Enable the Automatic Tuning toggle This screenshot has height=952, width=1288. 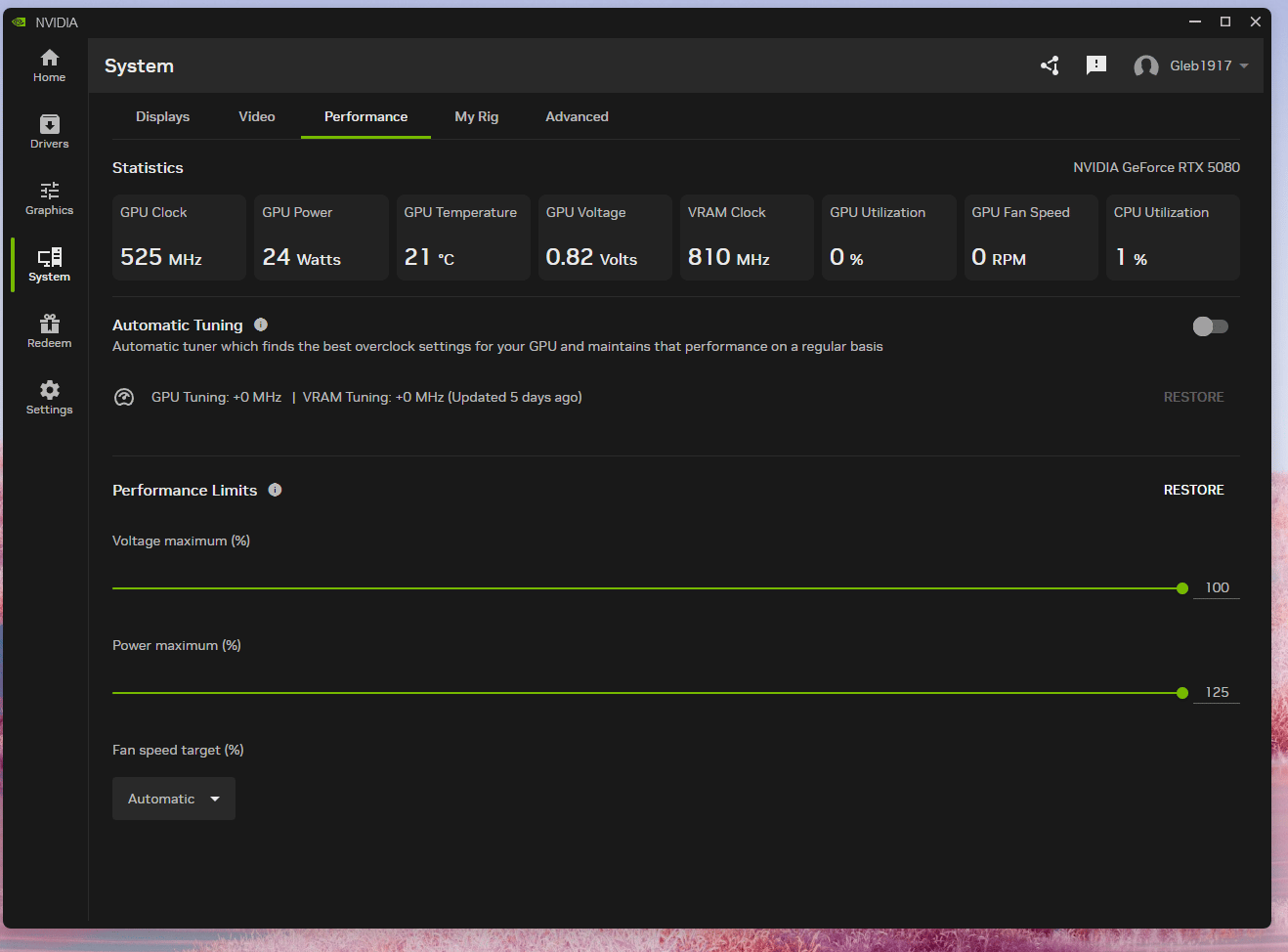[1211, 326]
